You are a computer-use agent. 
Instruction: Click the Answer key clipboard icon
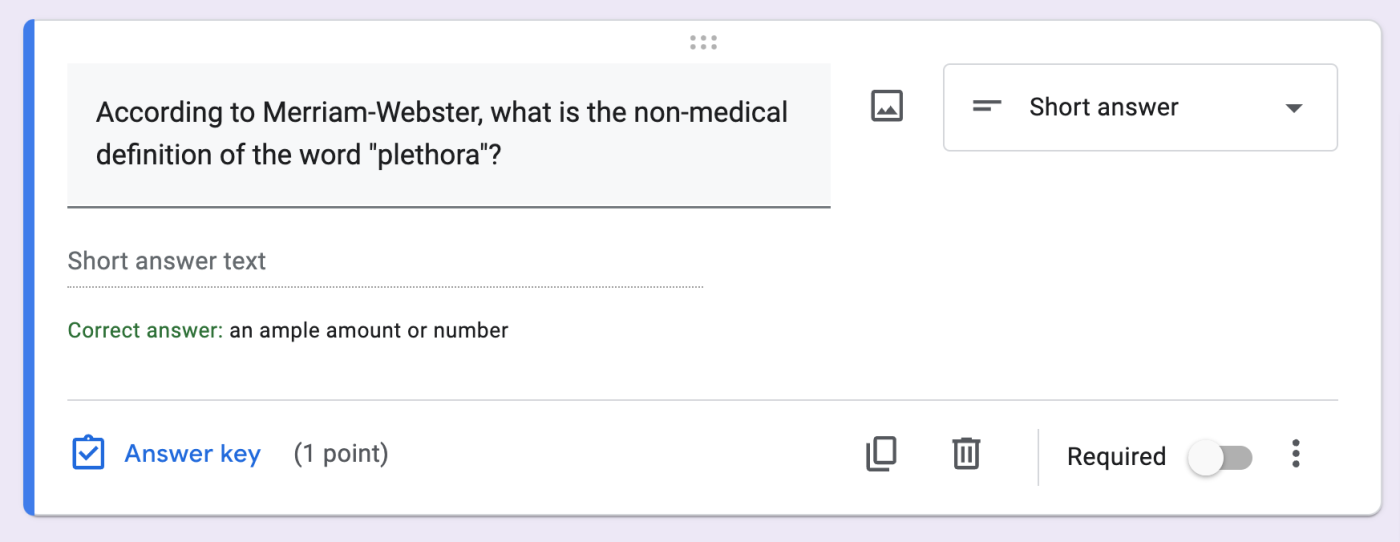click(x=88, y=454)
